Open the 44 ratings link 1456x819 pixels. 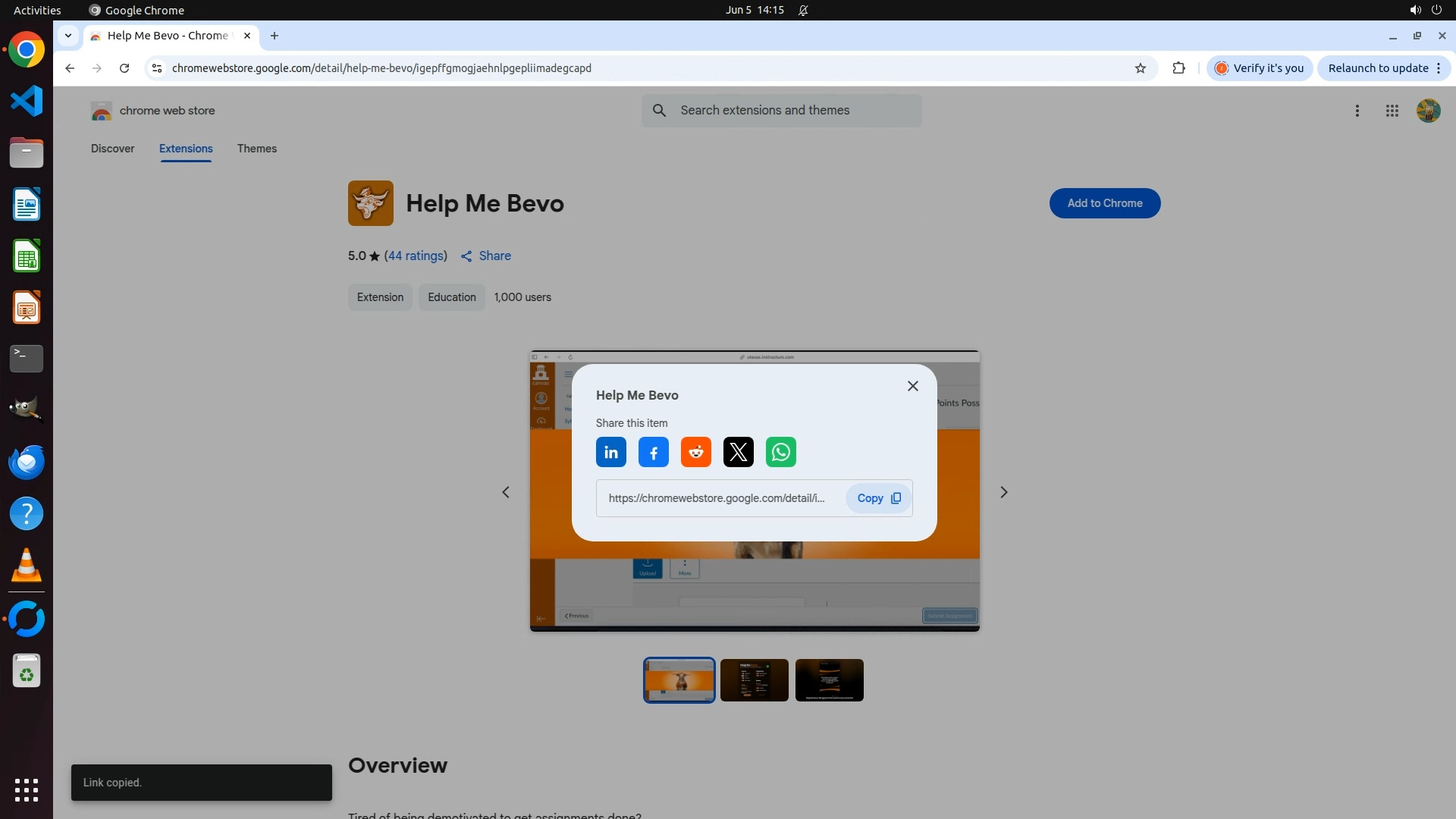click(416, 256)
